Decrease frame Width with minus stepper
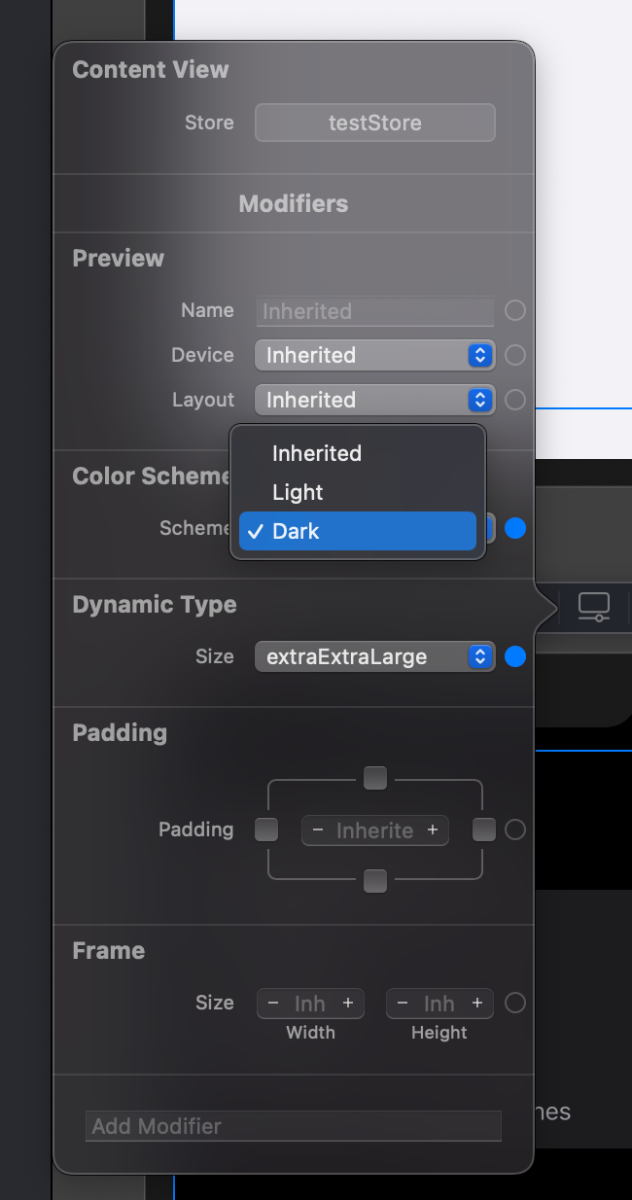 click(274, 1003)
